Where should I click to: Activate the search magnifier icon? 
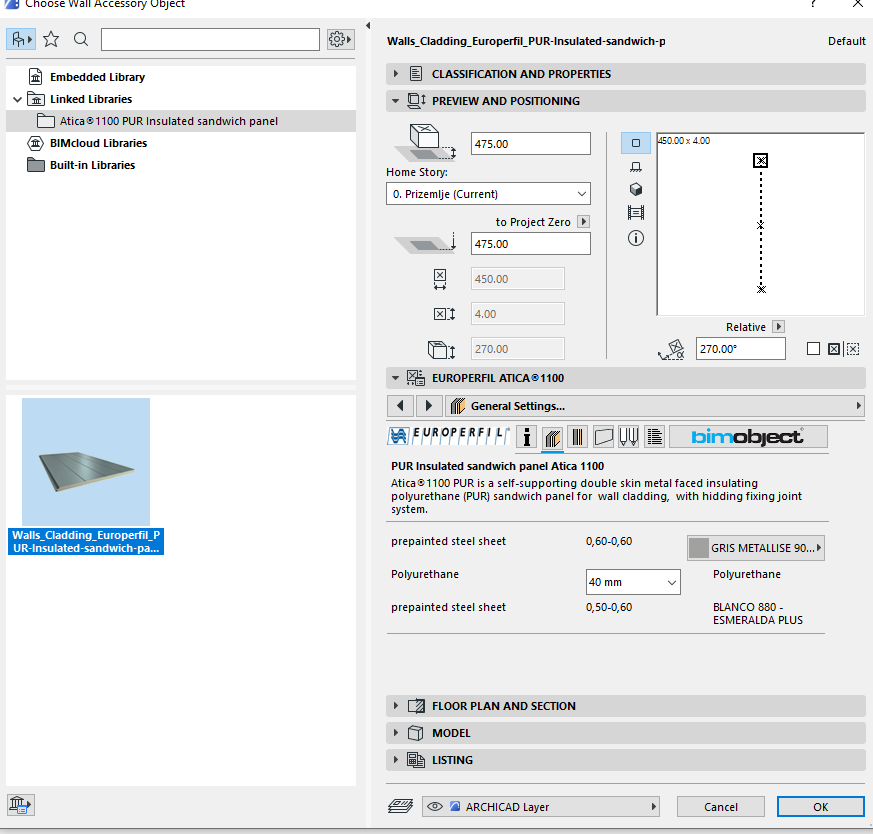tap(81, 40)
